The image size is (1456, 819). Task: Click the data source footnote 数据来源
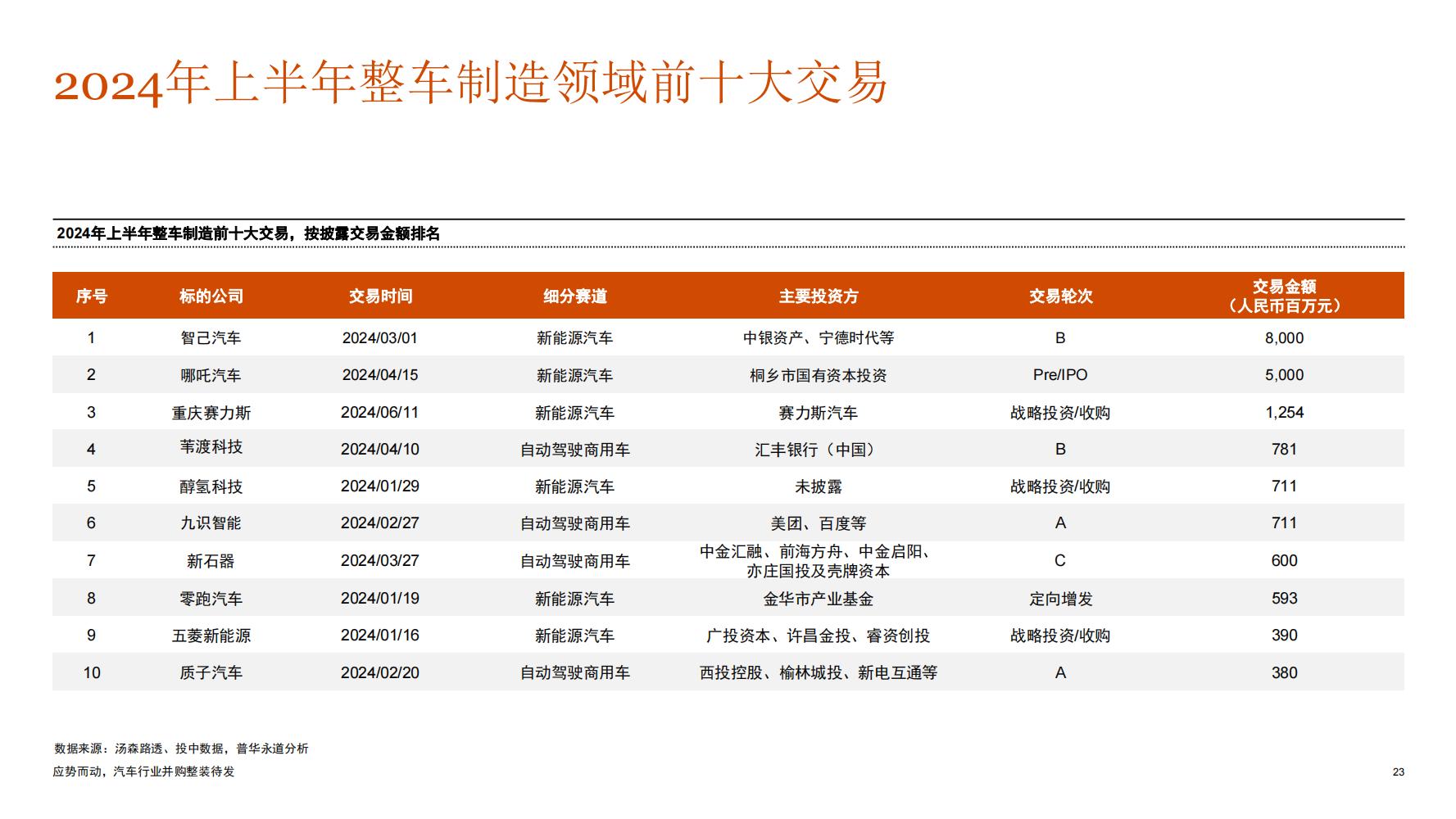pyautogui.click(x=182, y=749)
